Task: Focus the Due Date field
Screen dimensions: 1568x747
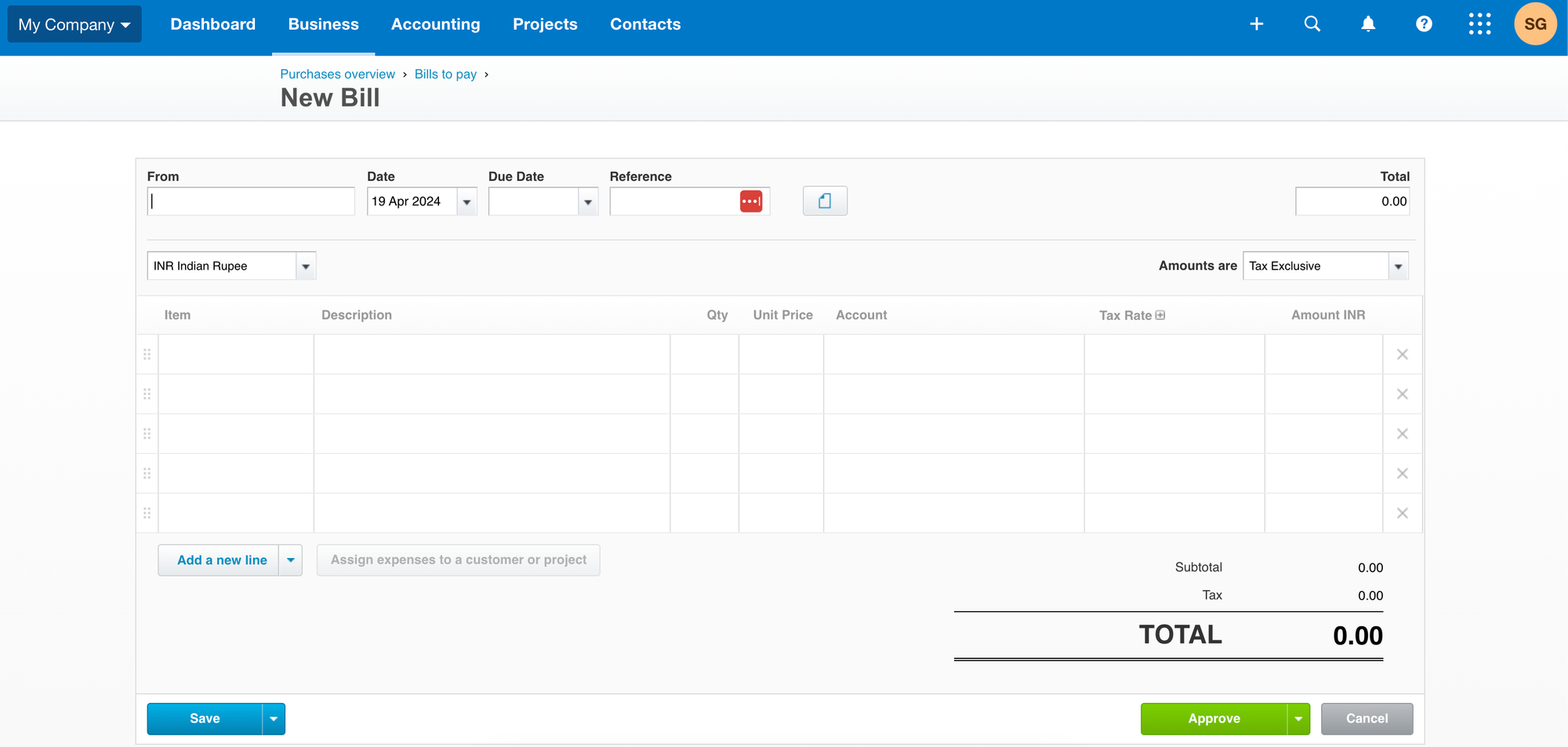Action: (534, 201)
